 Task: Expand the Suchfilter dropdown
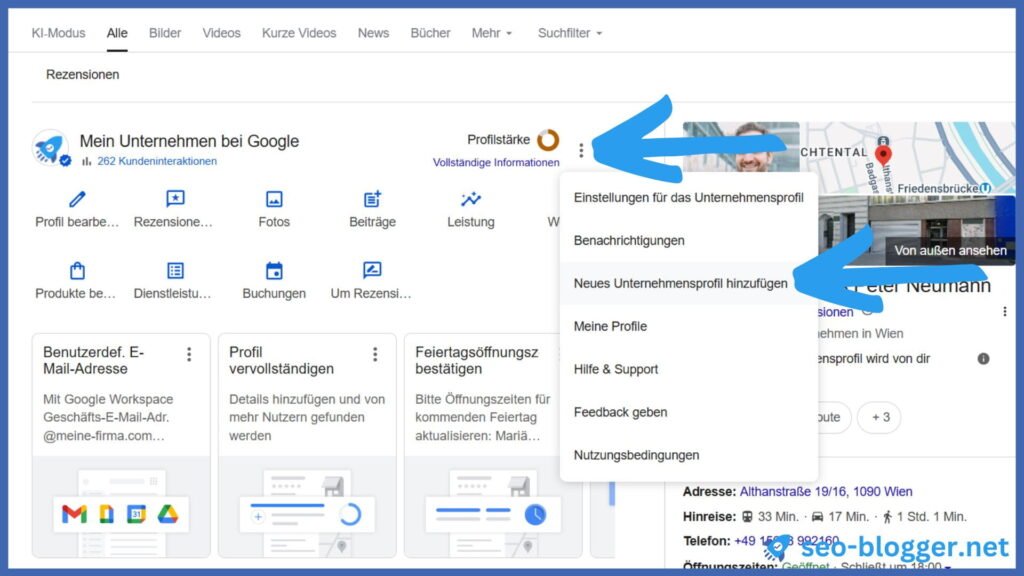(x=569, y=33)
